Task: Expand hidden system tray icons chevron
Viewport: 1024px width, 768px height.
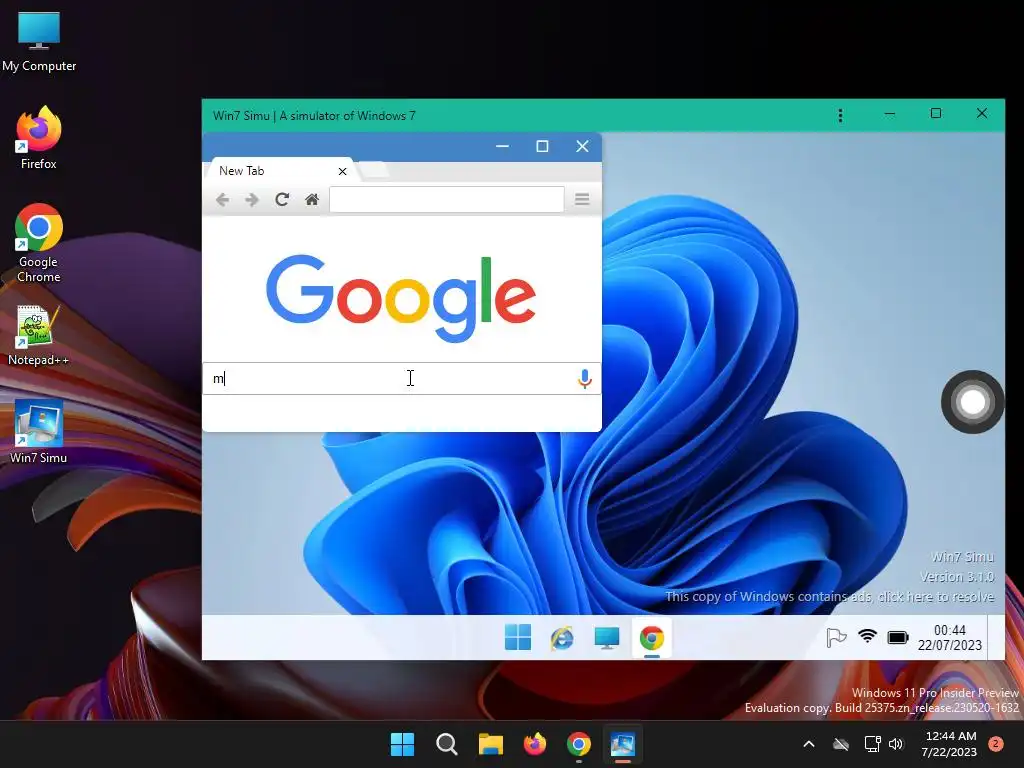Action: click(x=808, y=744)
